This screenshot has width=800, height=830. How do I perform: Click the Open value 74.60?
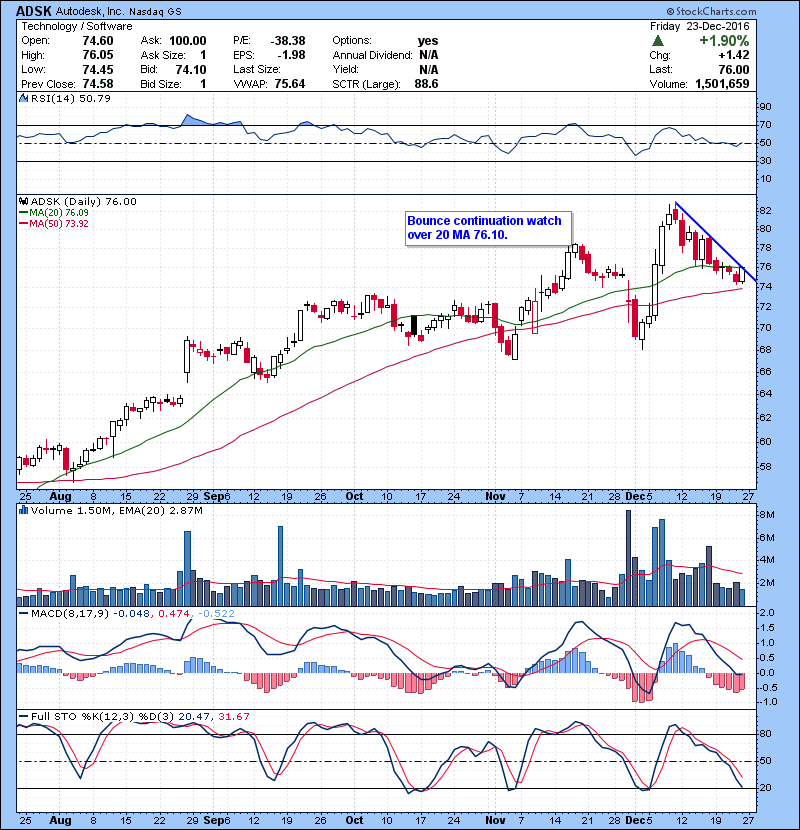[98, 41]
